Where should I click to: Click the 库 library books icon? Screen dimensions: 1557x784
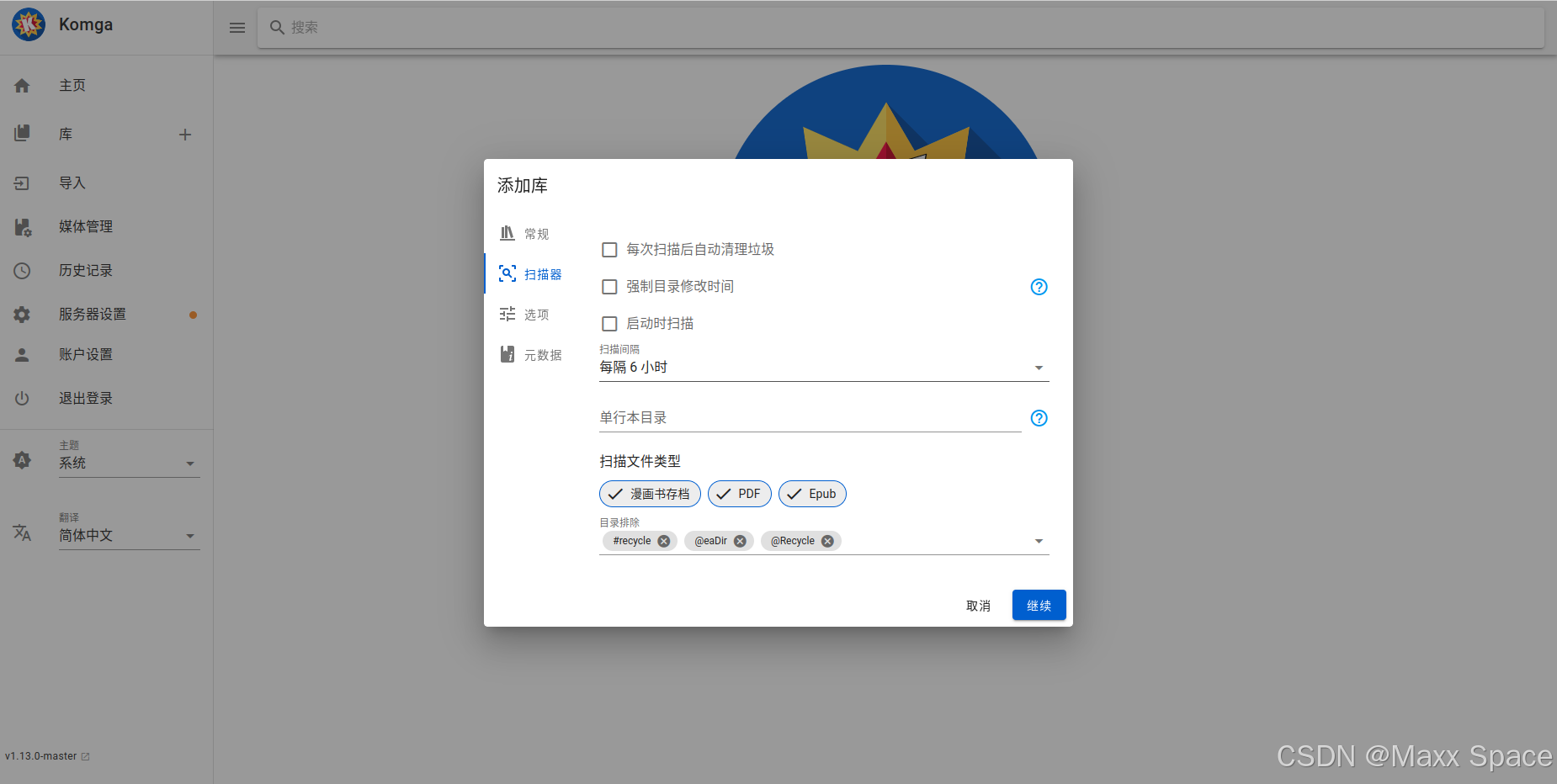(22, 133)
